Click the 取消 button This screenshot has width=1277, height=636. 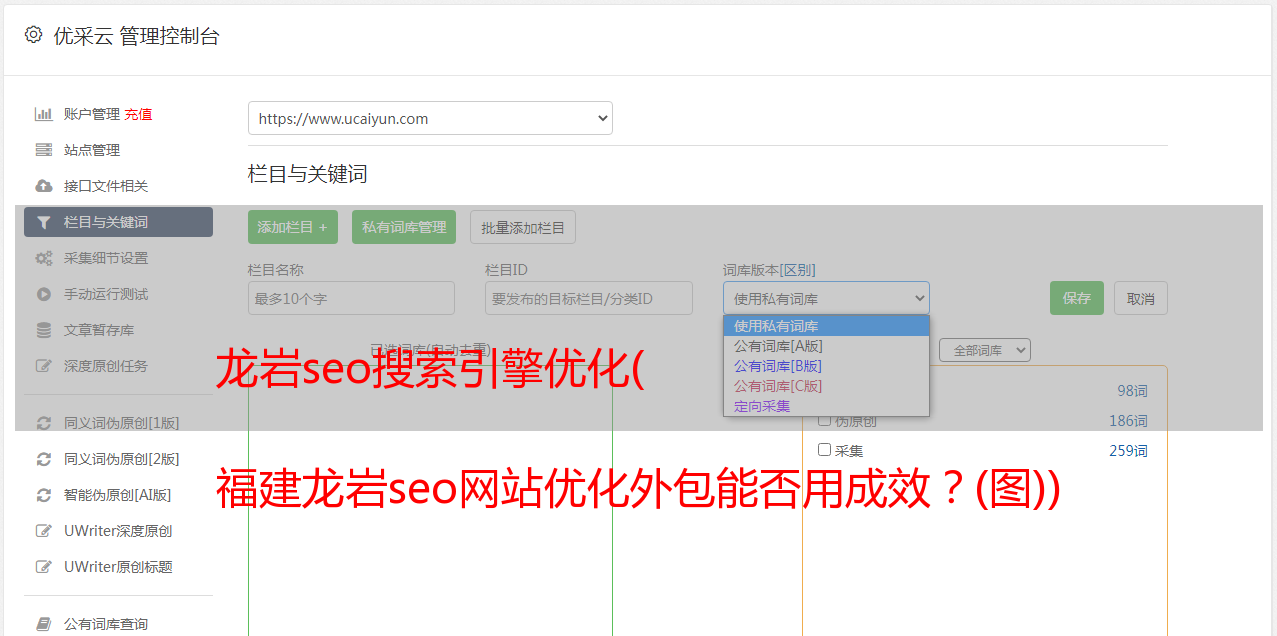(1141, 298)
